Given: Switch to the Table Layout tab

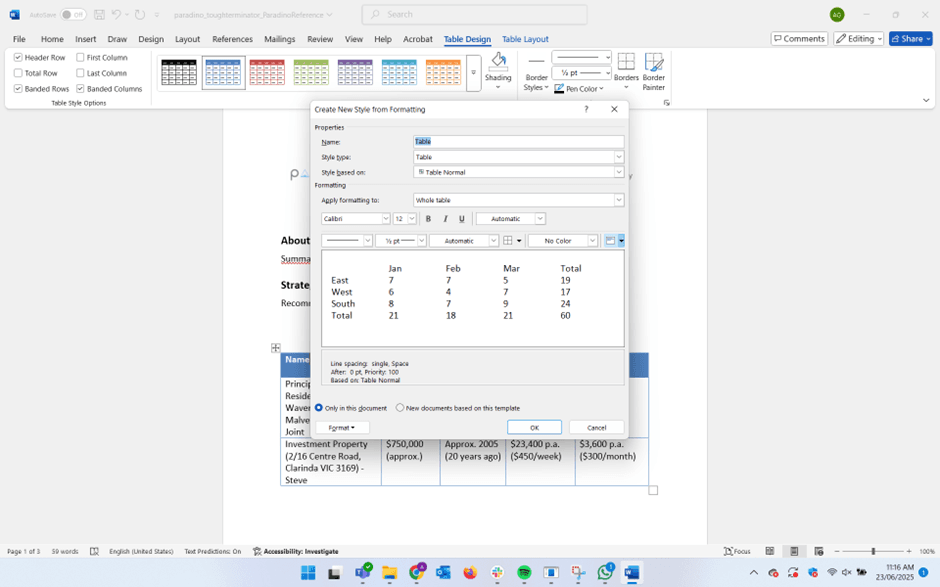Looking at the screenshot, I should click(525, 39).
